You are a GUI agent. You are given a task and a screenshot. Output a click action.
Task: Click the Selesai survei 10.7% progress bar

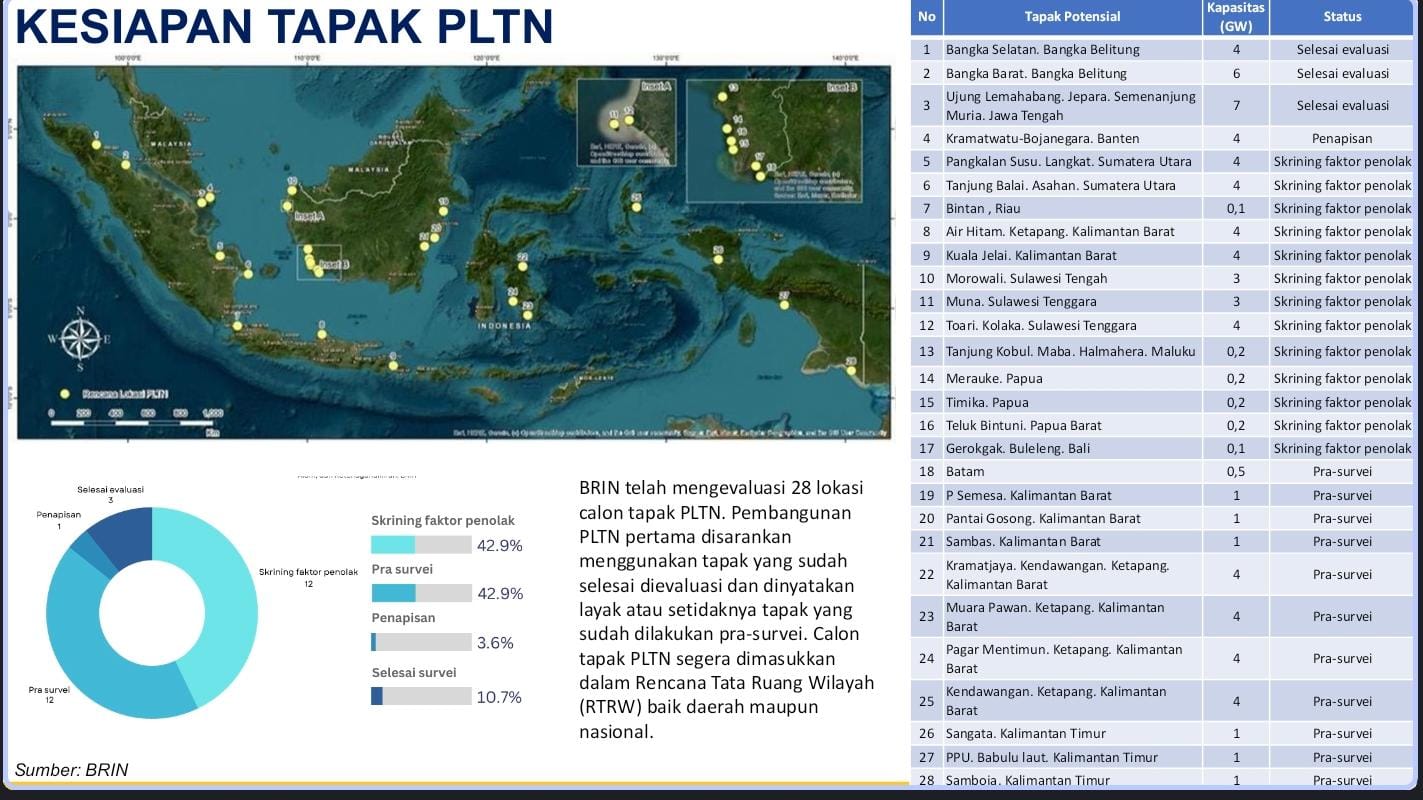pos(421,696)
